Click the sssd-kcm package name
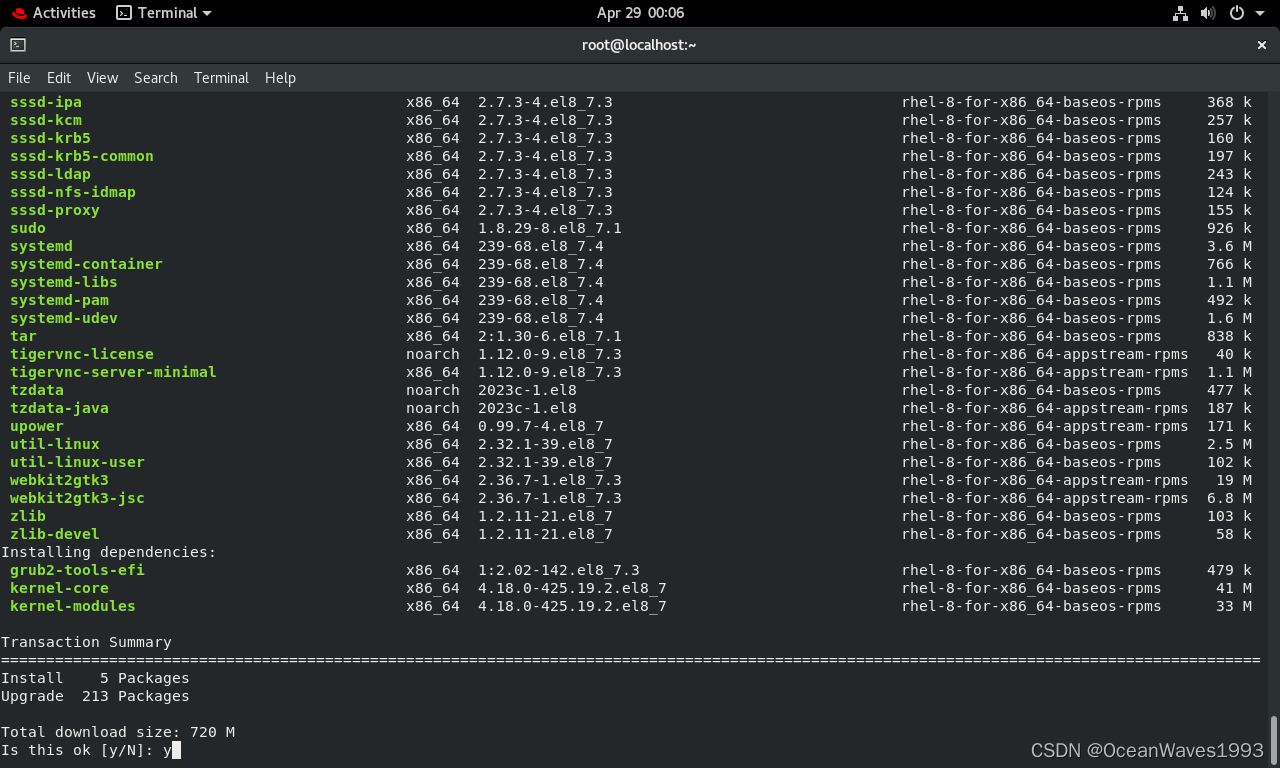The width and height of the screenshot is (1280, 768). pos(46,120)
